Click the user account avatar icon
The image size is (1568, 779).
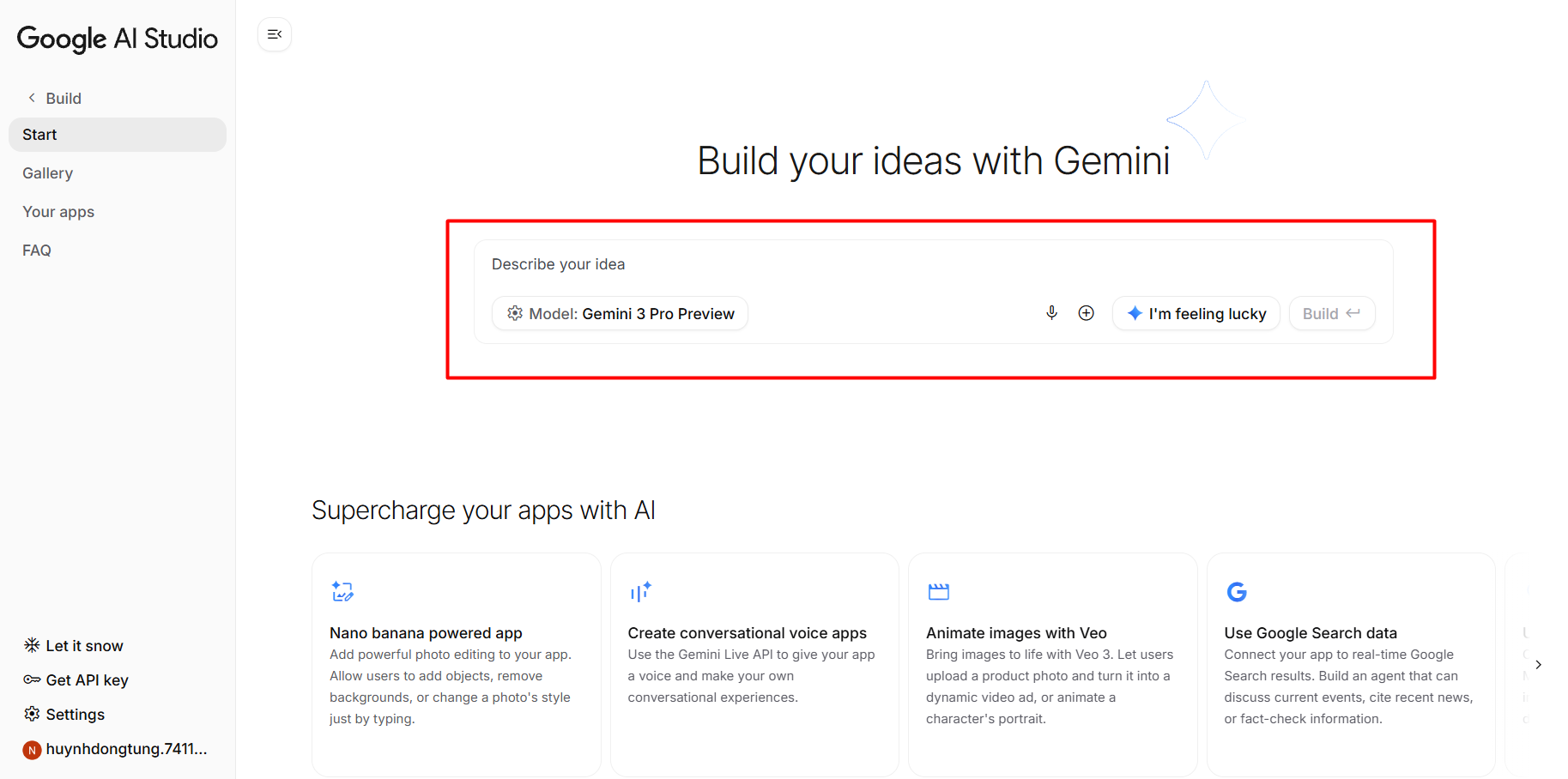pos(32,750)
